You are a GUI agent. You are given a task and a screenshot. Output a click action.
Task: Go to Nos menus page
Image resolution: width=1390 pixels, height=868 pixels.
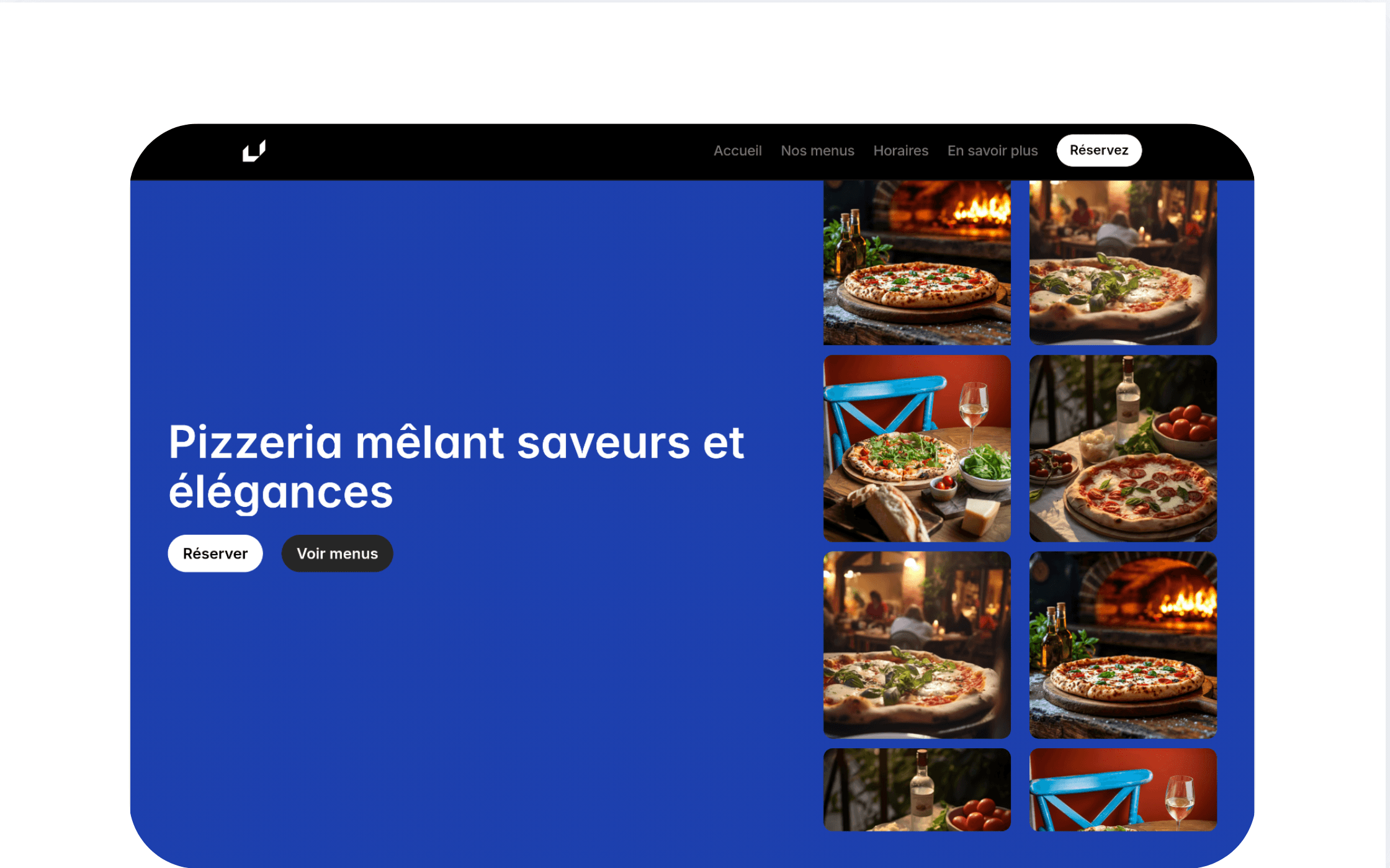pyautogui.click(x=817, y=151)
